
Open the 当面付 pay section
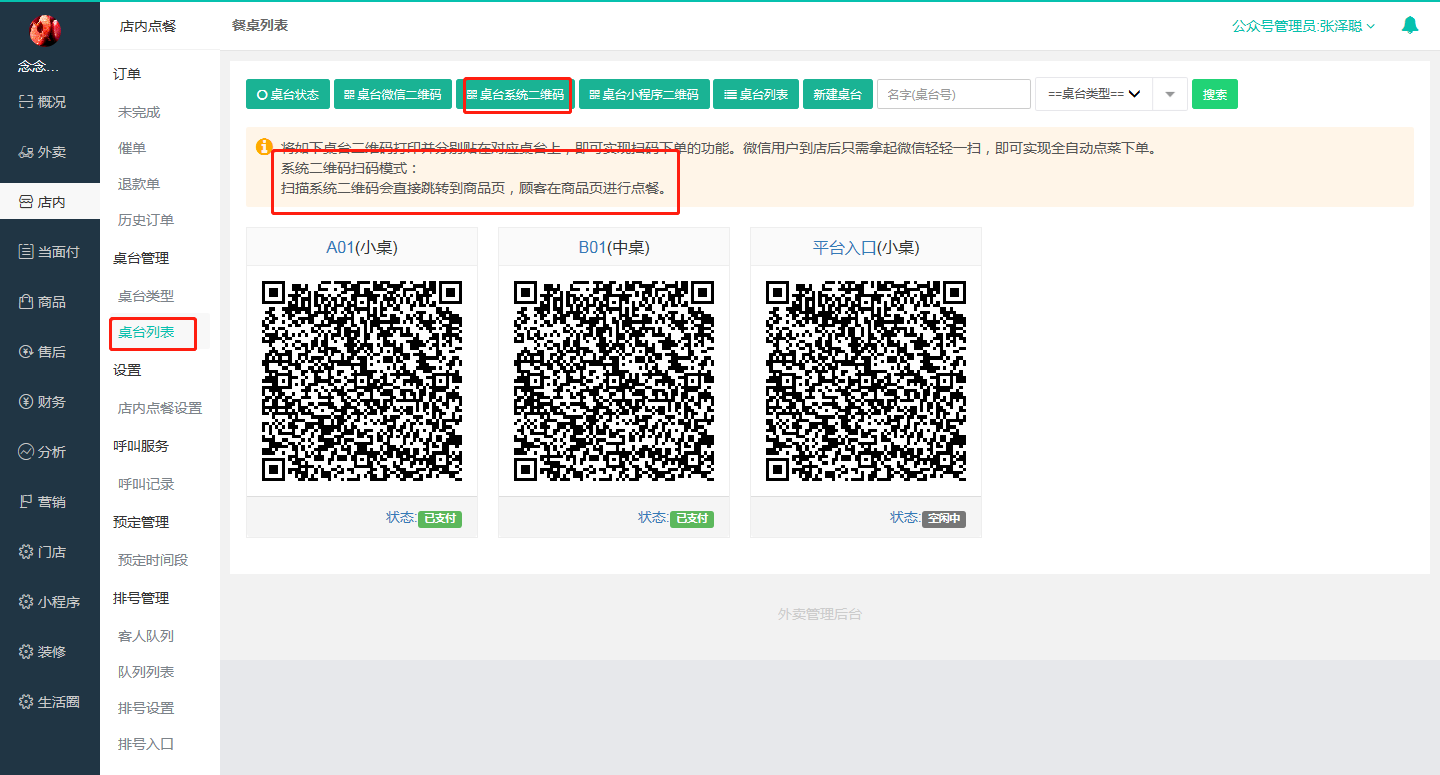[49, 252]
